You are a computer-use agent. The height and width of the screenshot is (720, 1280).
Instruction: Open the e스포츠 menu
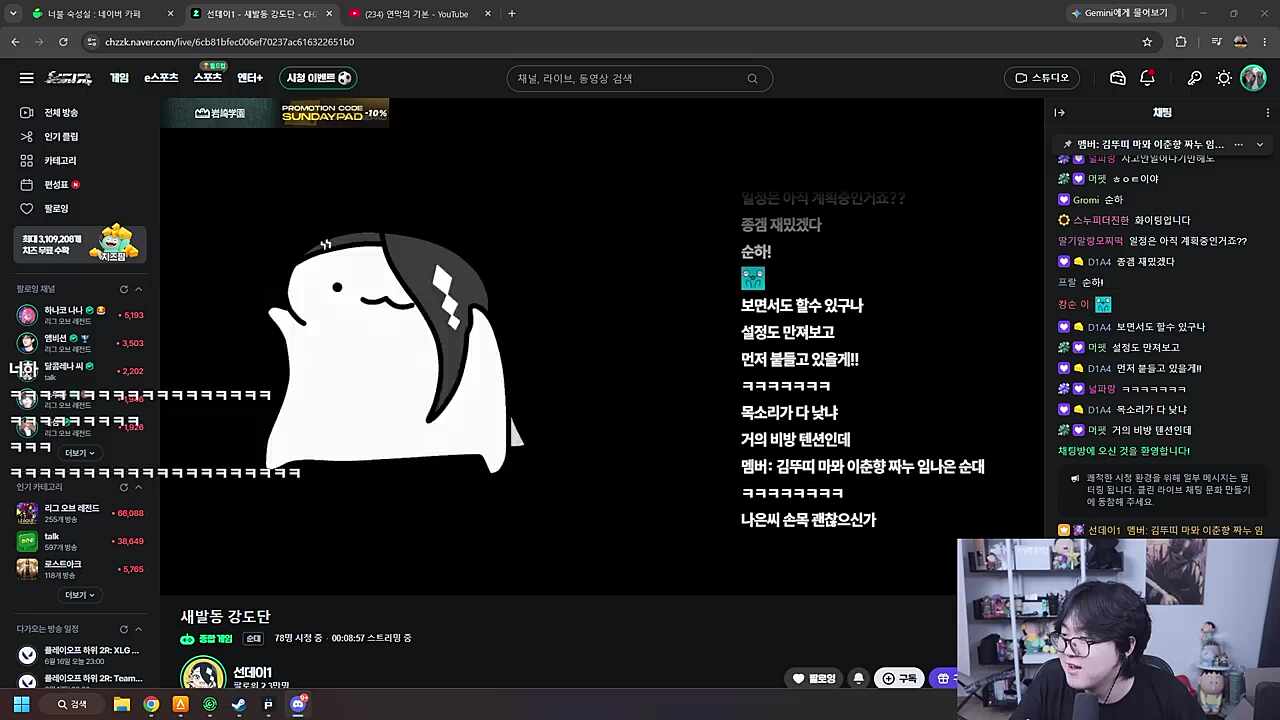tap(161, 78)
